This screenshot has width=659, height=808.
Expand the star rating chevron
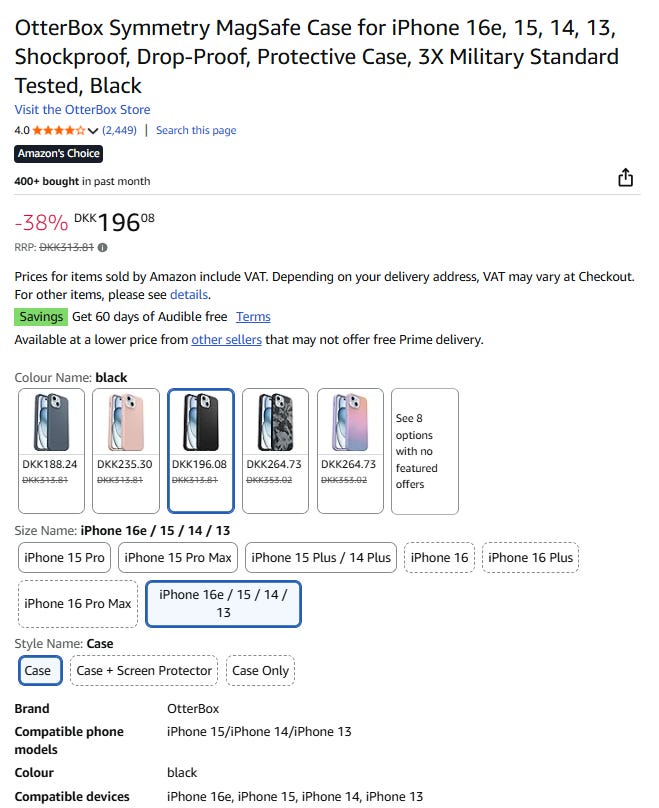point(93,131)
